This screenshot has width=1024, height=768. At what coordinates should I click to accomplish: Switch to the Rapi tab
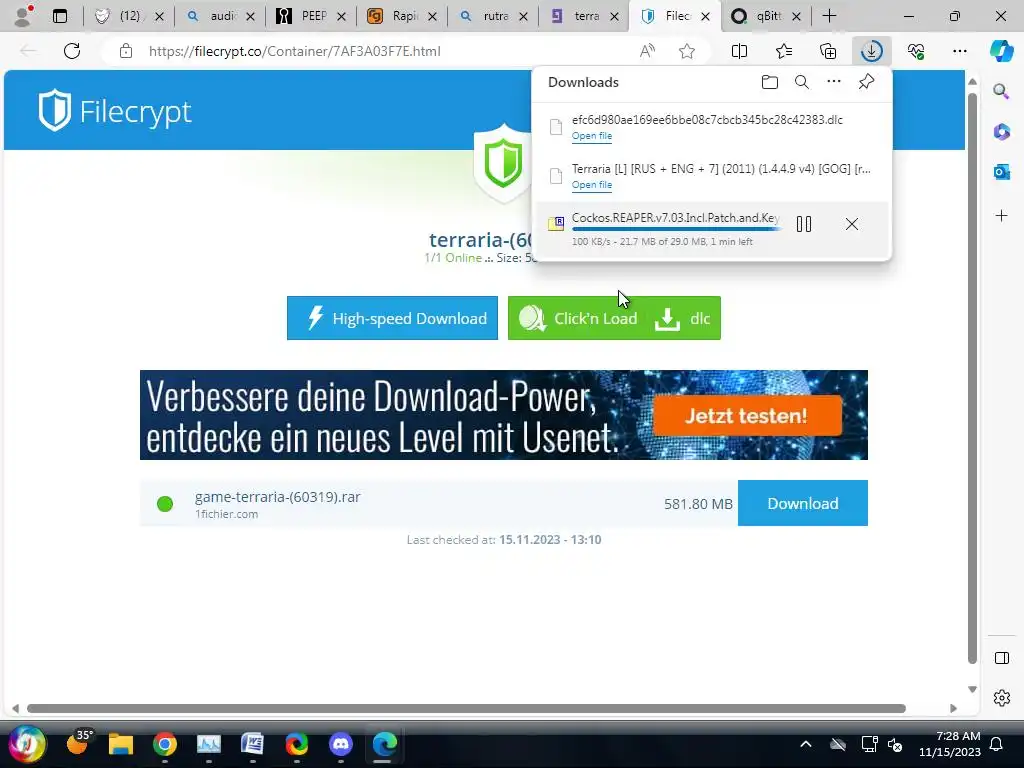[x=402, y=16]
